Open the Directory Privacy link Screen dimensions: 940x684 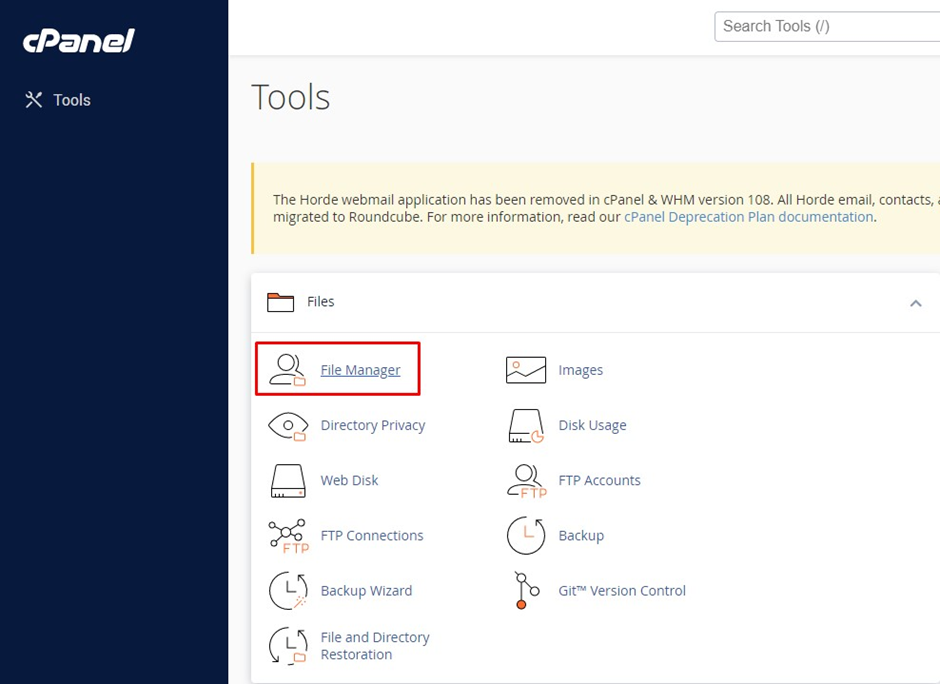point(373,425)
